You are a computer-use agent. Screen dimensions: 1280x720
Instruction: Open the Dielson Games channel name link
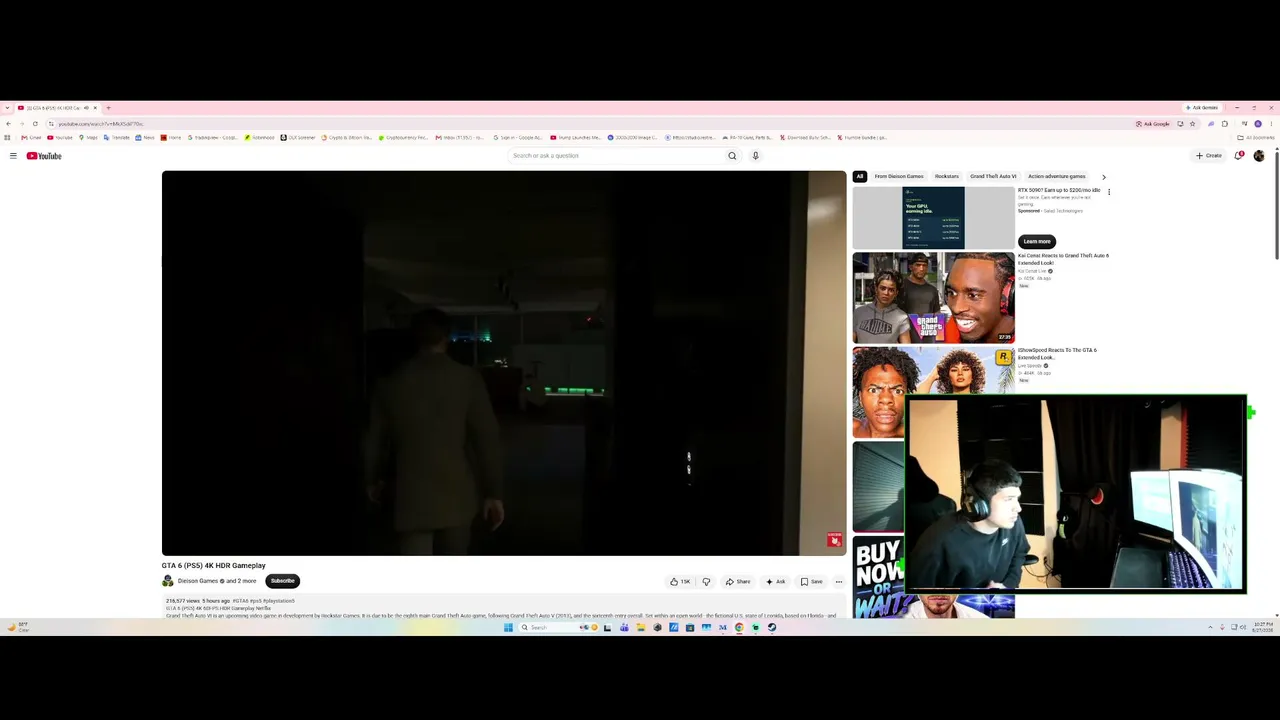click(x=198, y=581)
